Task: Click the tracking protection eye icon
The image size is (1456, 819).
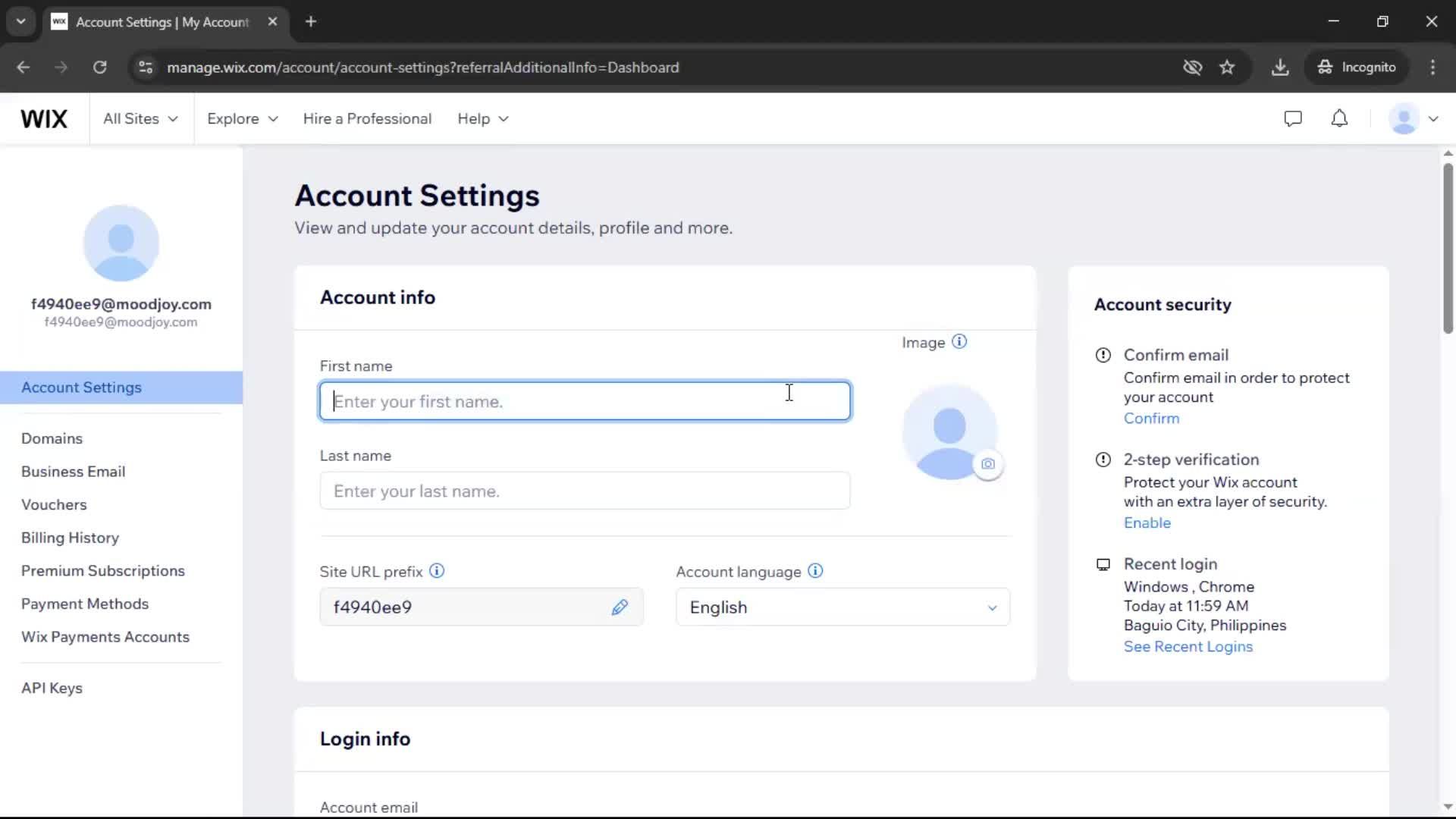Action: pyautogui.click(x=1193, y=67)
